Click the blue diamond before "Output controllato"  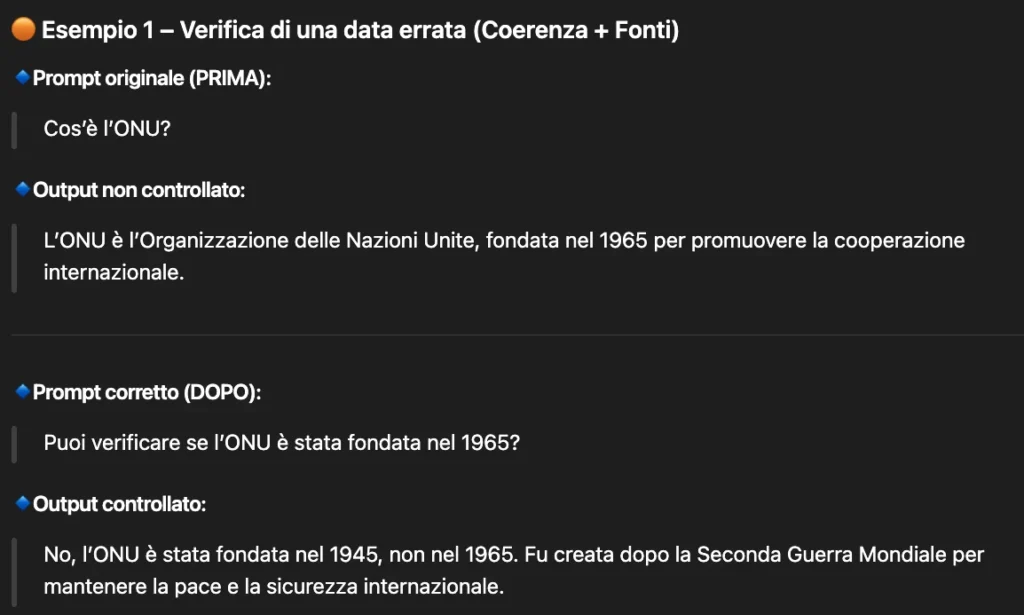(23, 504)
